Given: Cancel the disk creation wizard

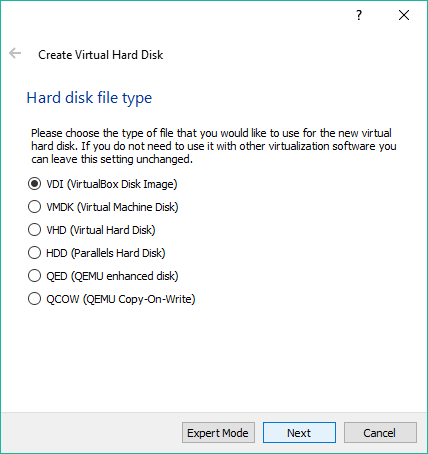Looking at the screenshot, I should (x=380, y=433).
